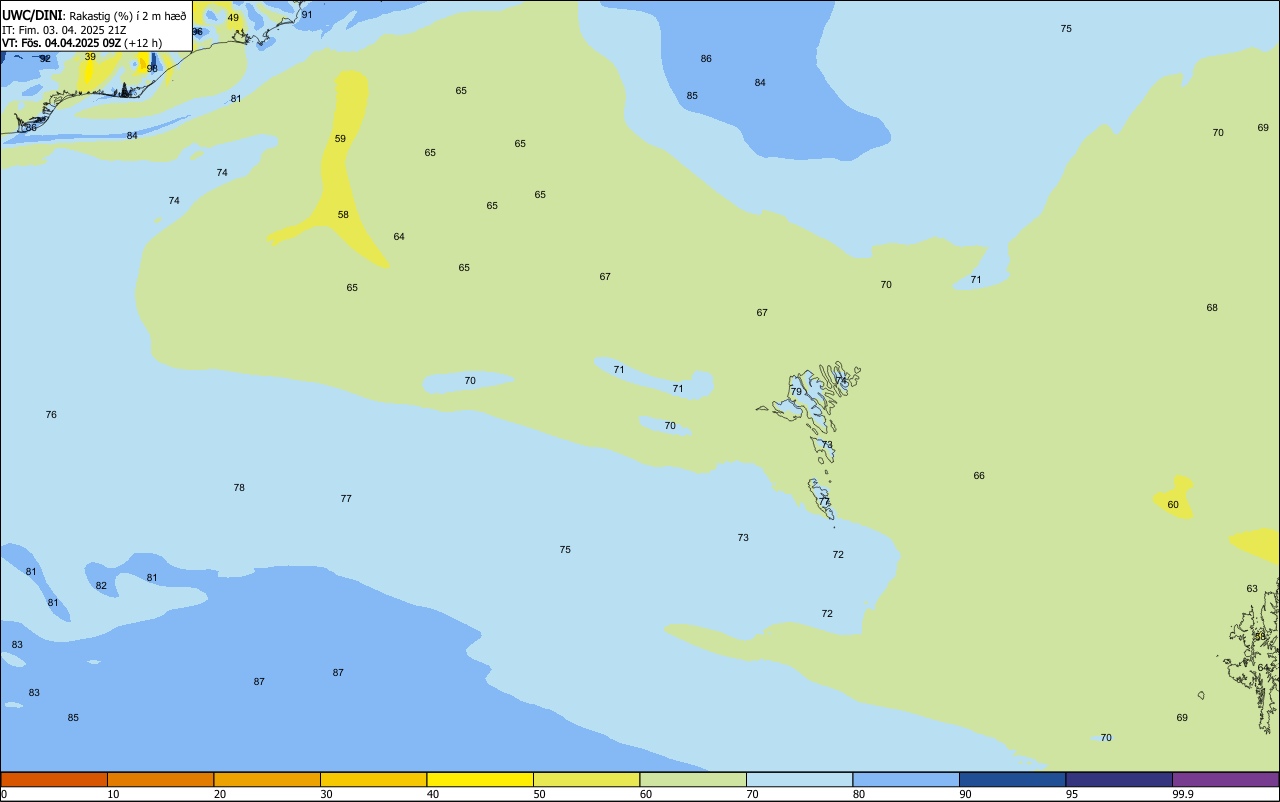
Task: Click the IT: Fim. 03. 04. 2025 21Z line
Action: point(64,30)
